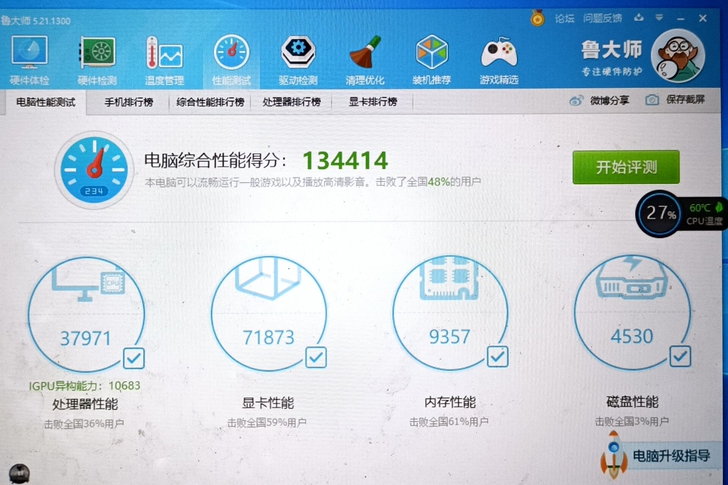This screenshot has width=728, height=485.
Task: Click the dropdown menu arrow in title bar
Action: 659,18
